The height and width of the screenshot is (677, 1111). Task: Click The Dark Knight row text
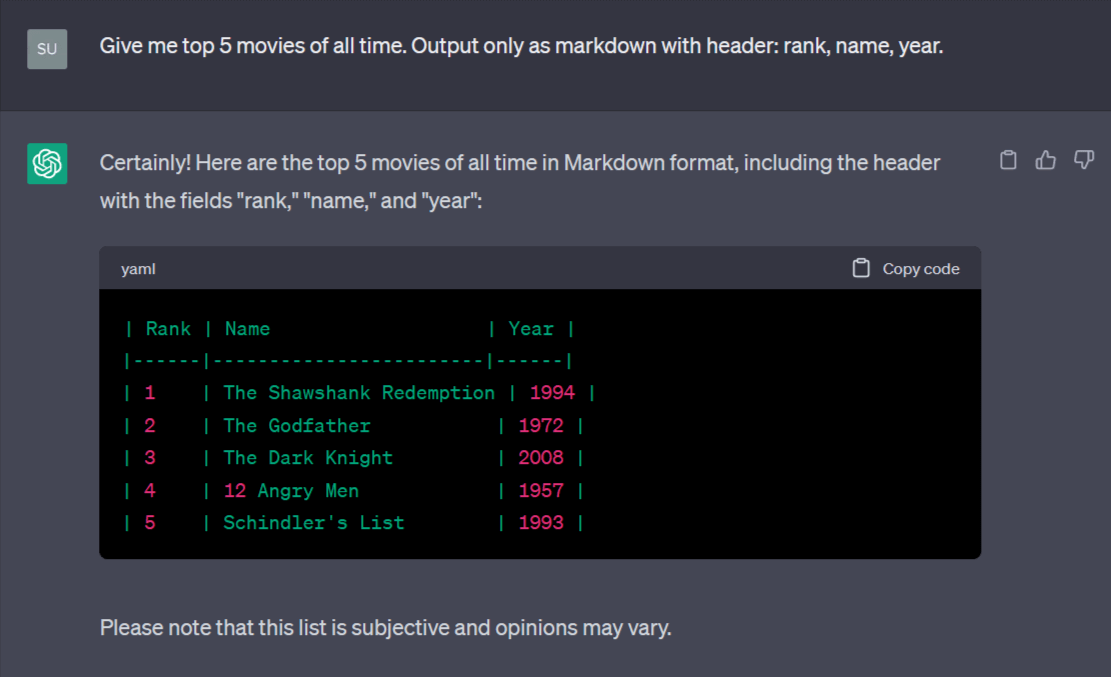click(x=354, y=458)
